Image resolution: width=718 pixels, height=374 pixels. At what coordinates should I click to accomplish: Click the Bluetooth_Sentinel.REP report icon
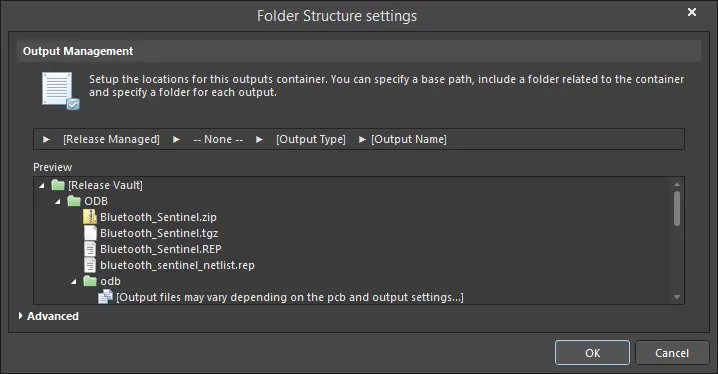90,249
